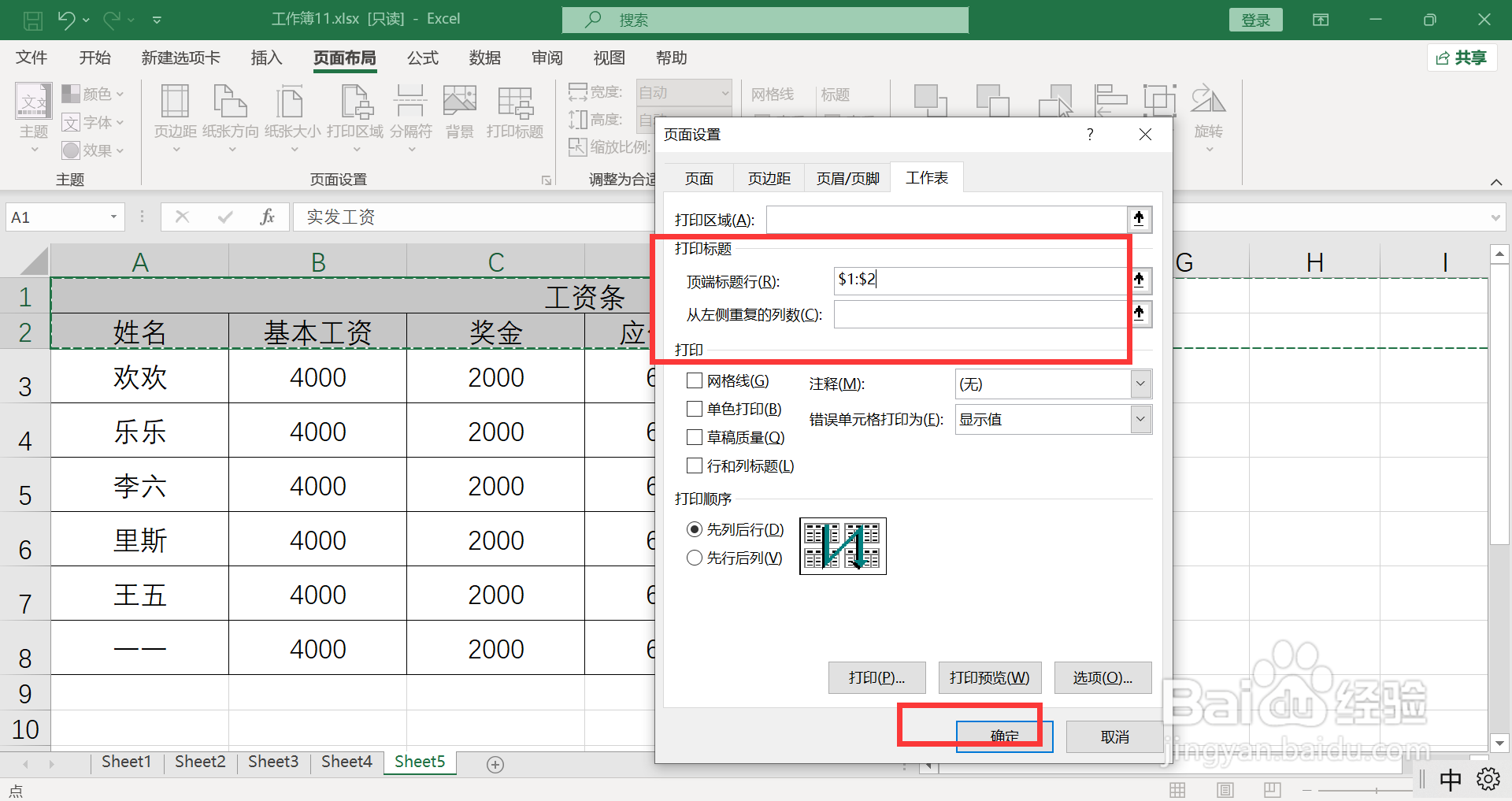This screenshot has width=1512, height=801.
Task: Click in the Rows to repeat (顶端标题行) field
Action: click(x=983, y=280)
